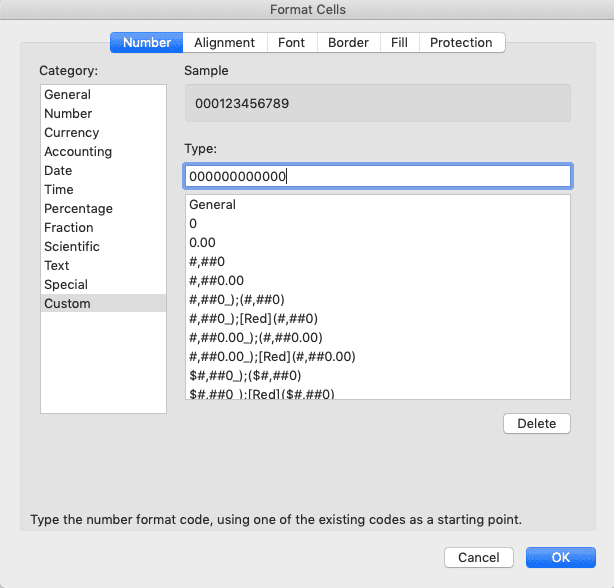Image resolution: width=614 pixels, height=588 pixels.
Task: Select the Special category
Action: [x=103, y=284]
